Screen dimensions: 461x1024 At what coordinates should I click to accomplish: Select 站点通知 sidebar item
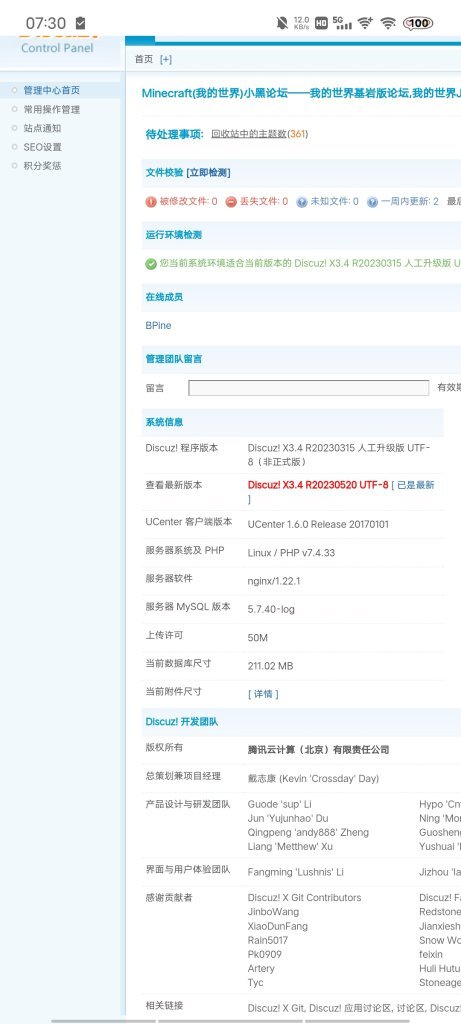click(x=42, y=128)
